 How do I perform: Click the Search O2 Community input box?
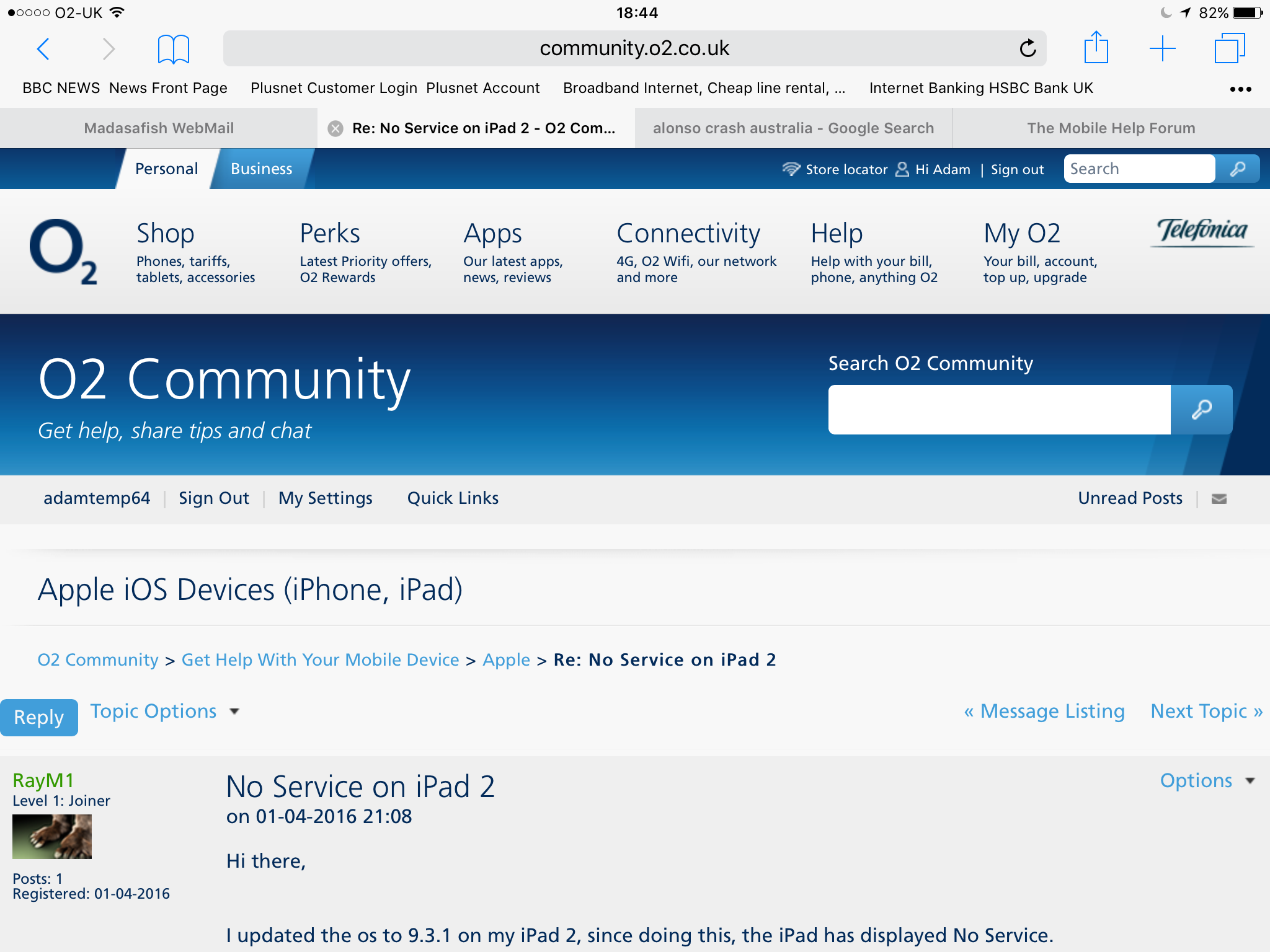pyautogui.click(x=1000, y=409)
